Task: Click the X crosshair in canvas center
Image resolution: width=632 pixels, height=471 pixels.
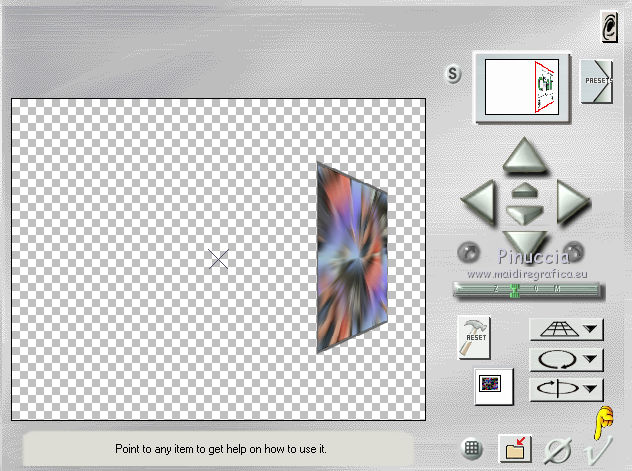Action: (x=218, y=259)
